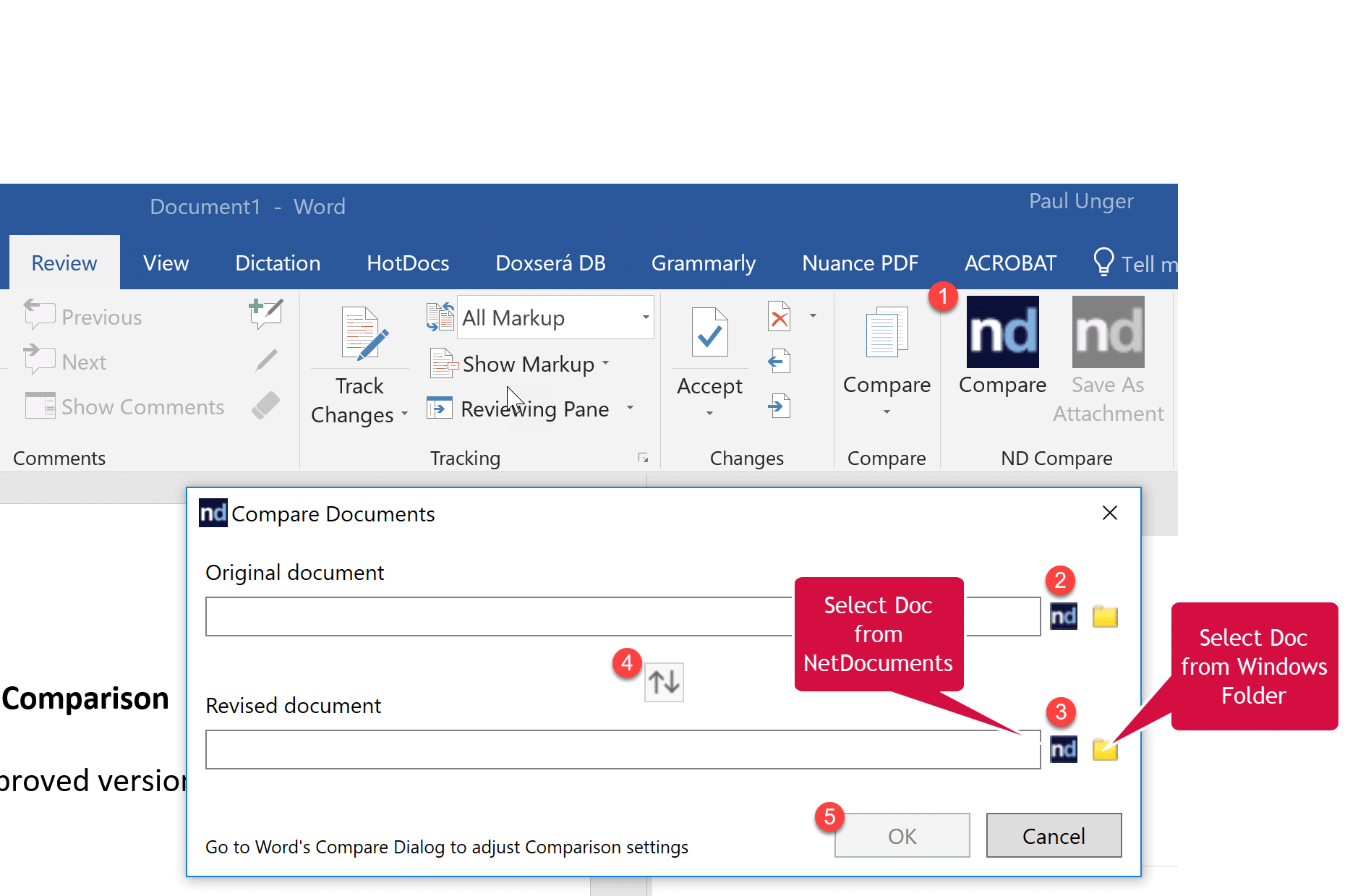Open the Doxserá DB tab
Image resolution: width=1371 pixels, height=896 pixels.
(550, 263)
